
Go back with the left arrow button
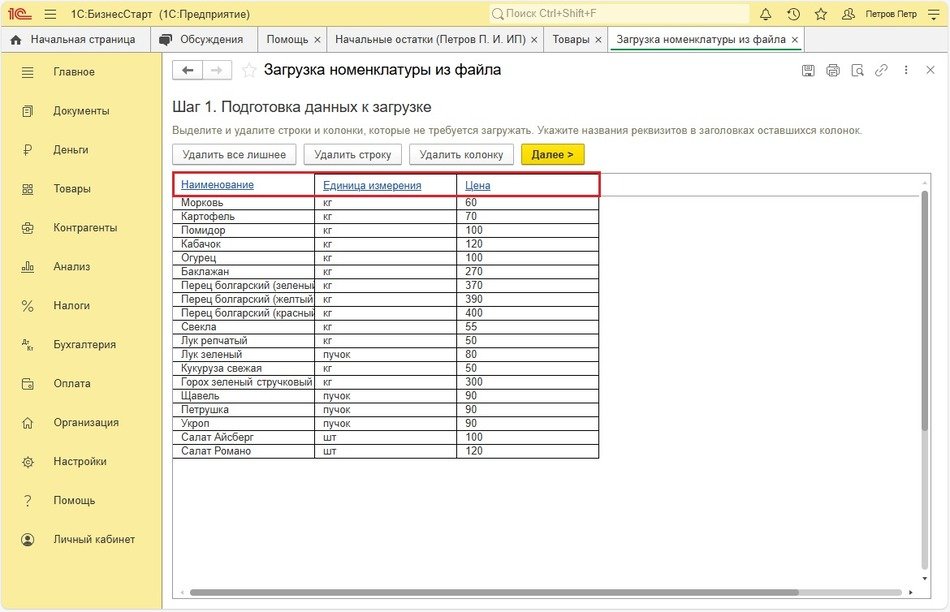pyautogui.click(x=187, y=70)
